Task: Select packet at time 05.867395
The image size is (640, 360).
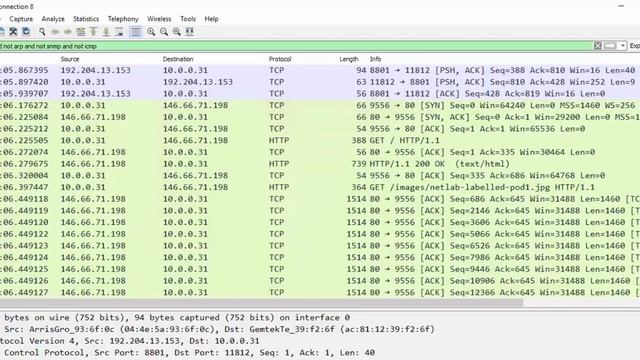Action: (320, 70)
